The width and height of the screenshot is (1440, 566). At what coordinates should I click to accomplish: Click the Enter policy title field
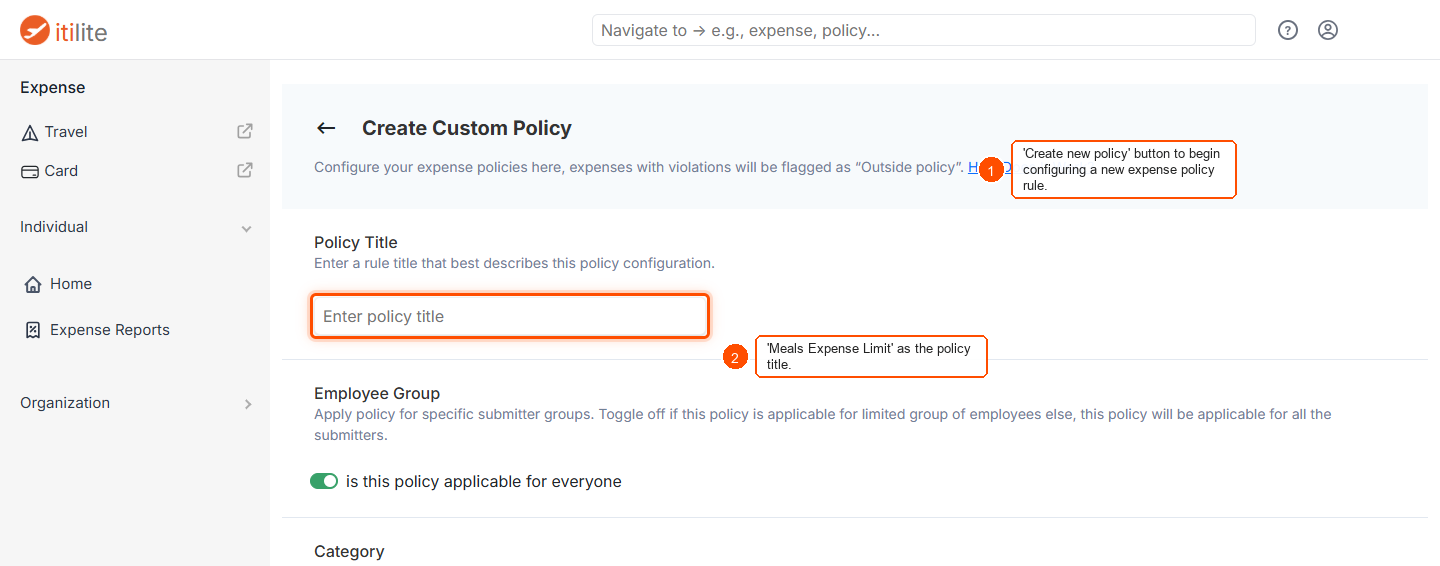pos(510,316)
